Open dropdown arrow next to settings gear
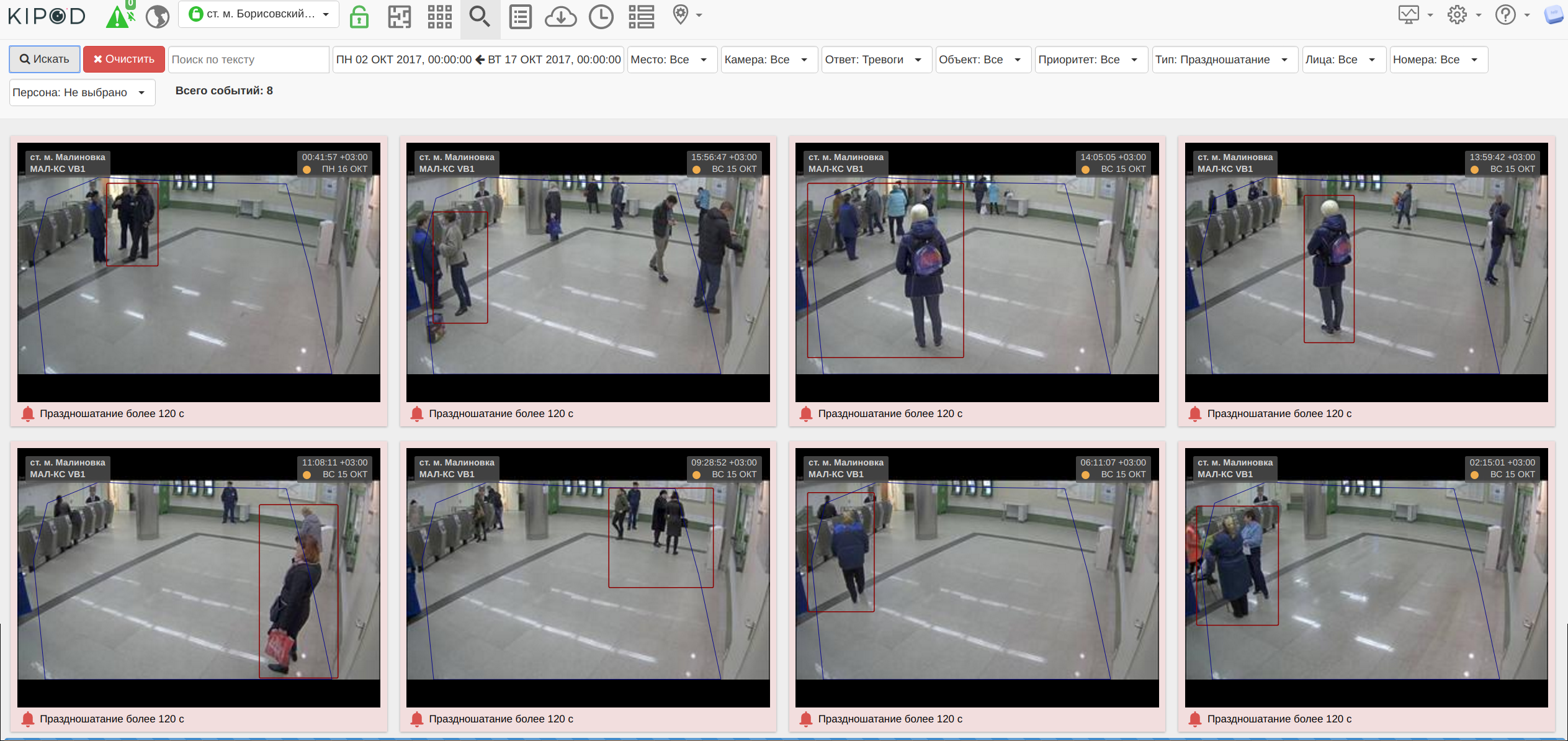This screenshot has height=741, width=1568. point(1479,15)
